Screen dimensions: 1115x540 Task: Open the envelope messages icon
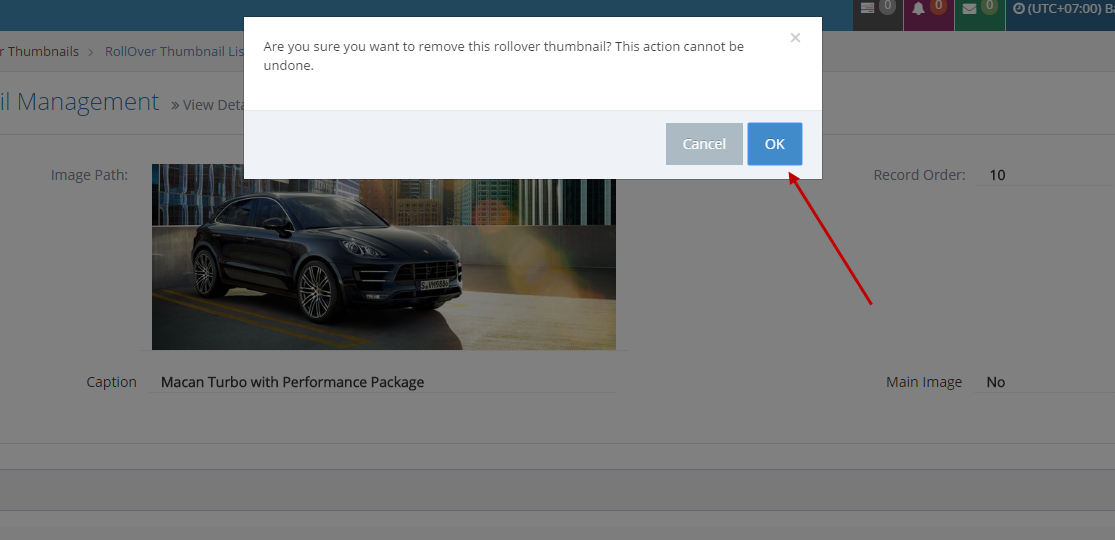tap(969, 9)
